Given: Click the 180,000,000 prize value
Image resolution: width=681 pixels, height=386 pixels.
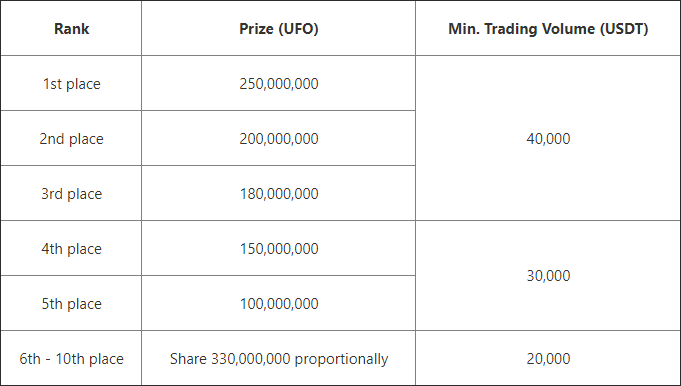Looking at the screenshot, I should (x=278, y=194).
